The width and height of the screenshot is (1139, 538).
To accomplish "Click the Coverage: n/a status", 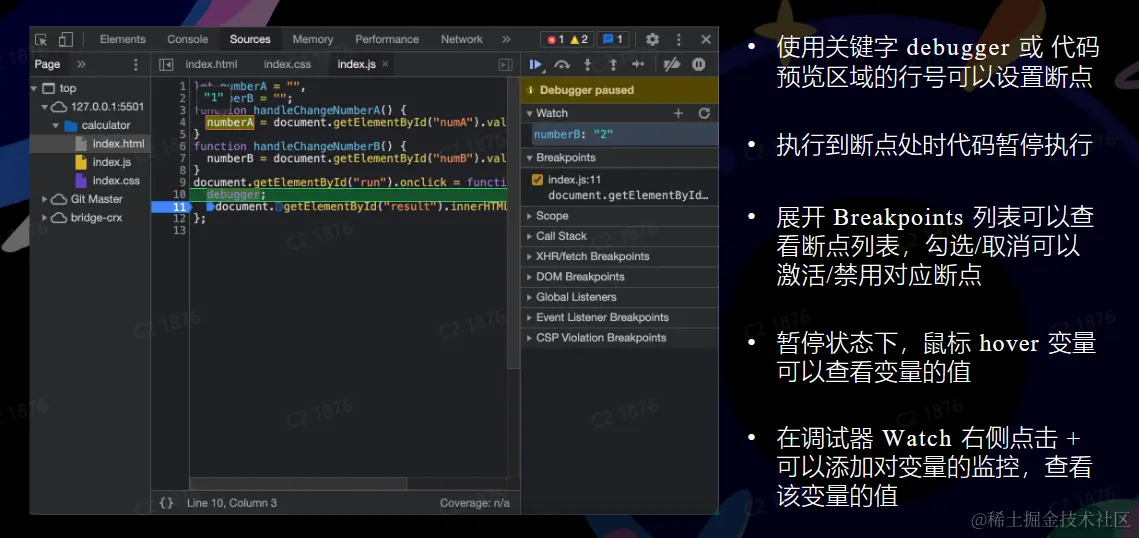I will pos(474,502).
